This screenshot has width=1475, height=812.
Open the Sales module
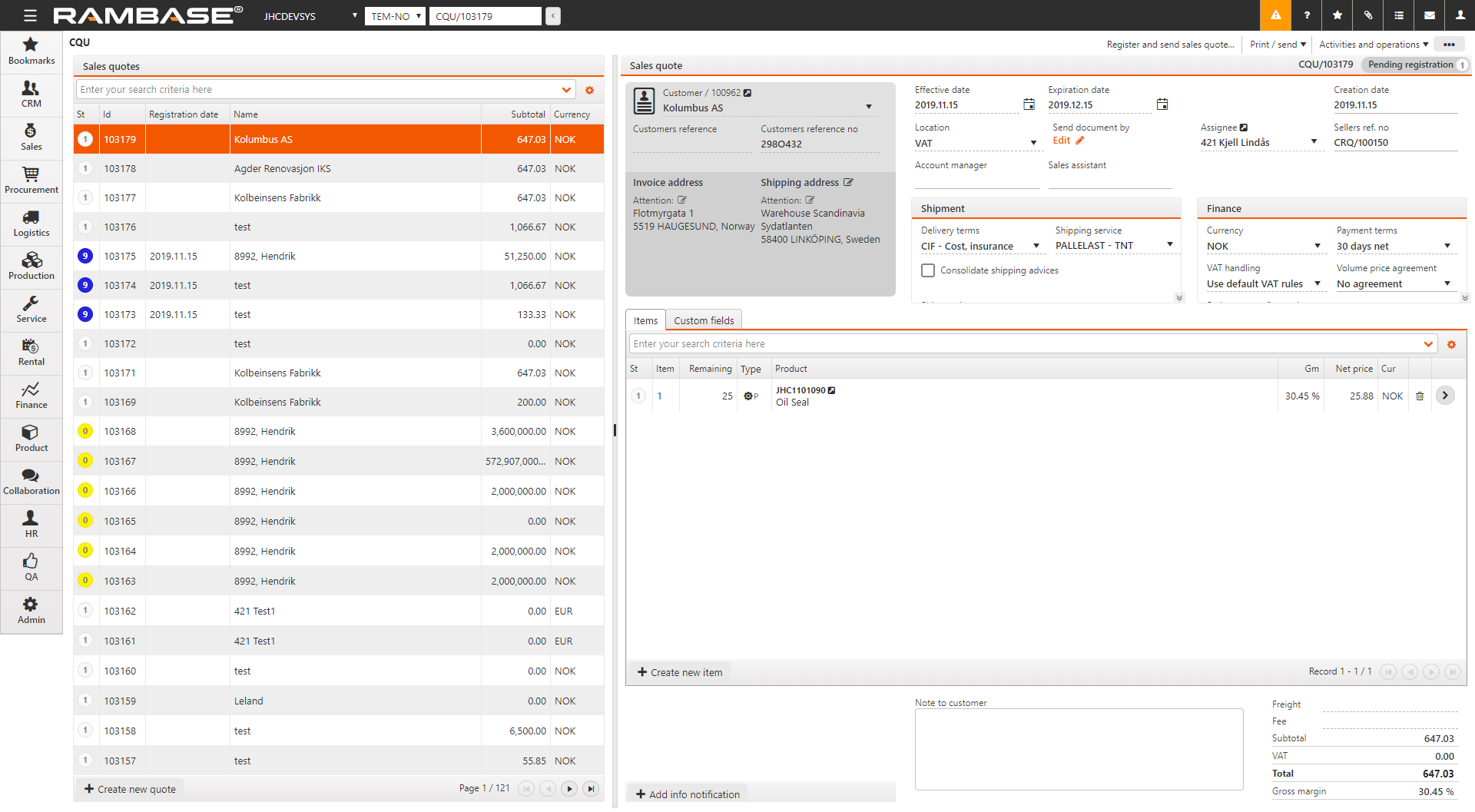31,138
